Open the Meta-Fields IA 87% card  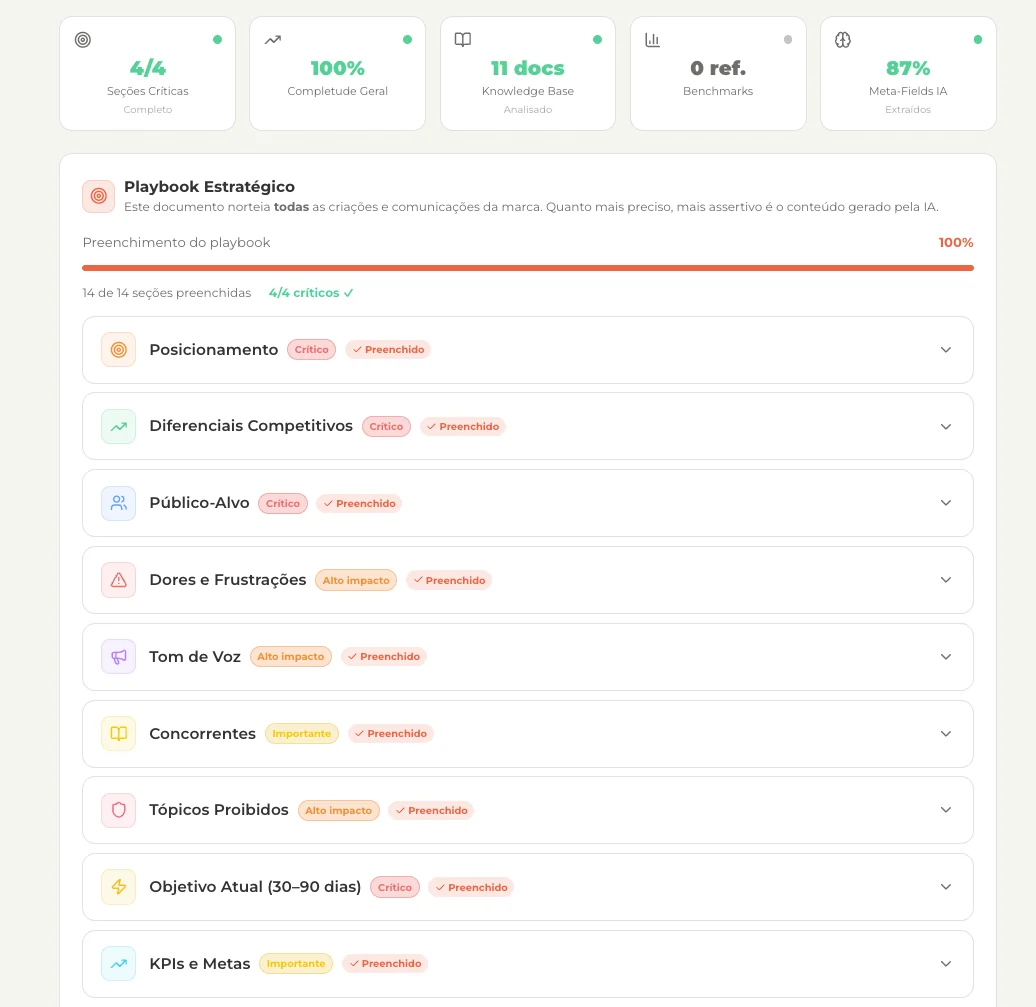908,73
